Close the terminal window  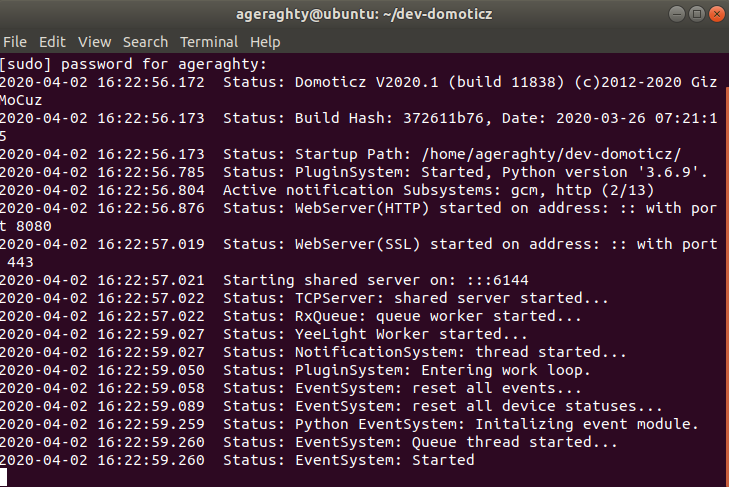[x=716, y=14]
